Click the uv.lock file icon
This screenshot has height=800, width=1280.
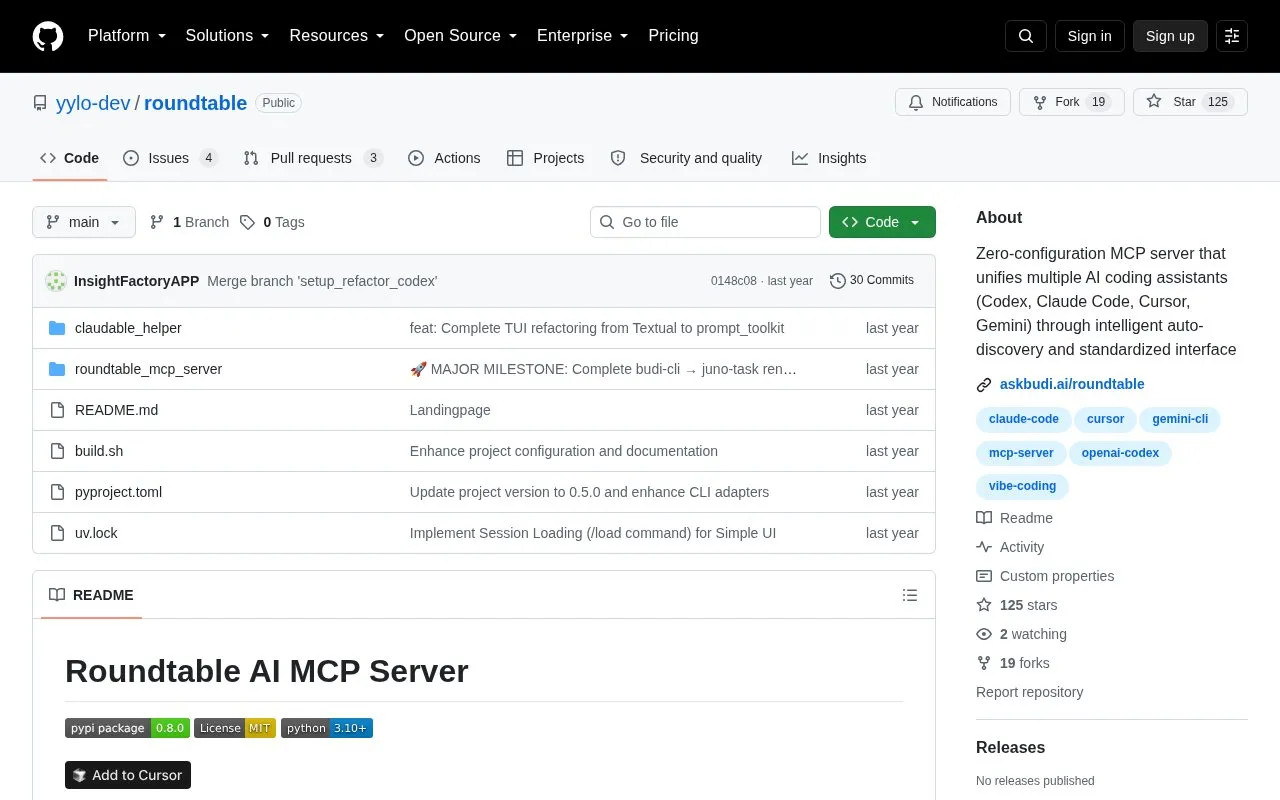click(57, 533)
